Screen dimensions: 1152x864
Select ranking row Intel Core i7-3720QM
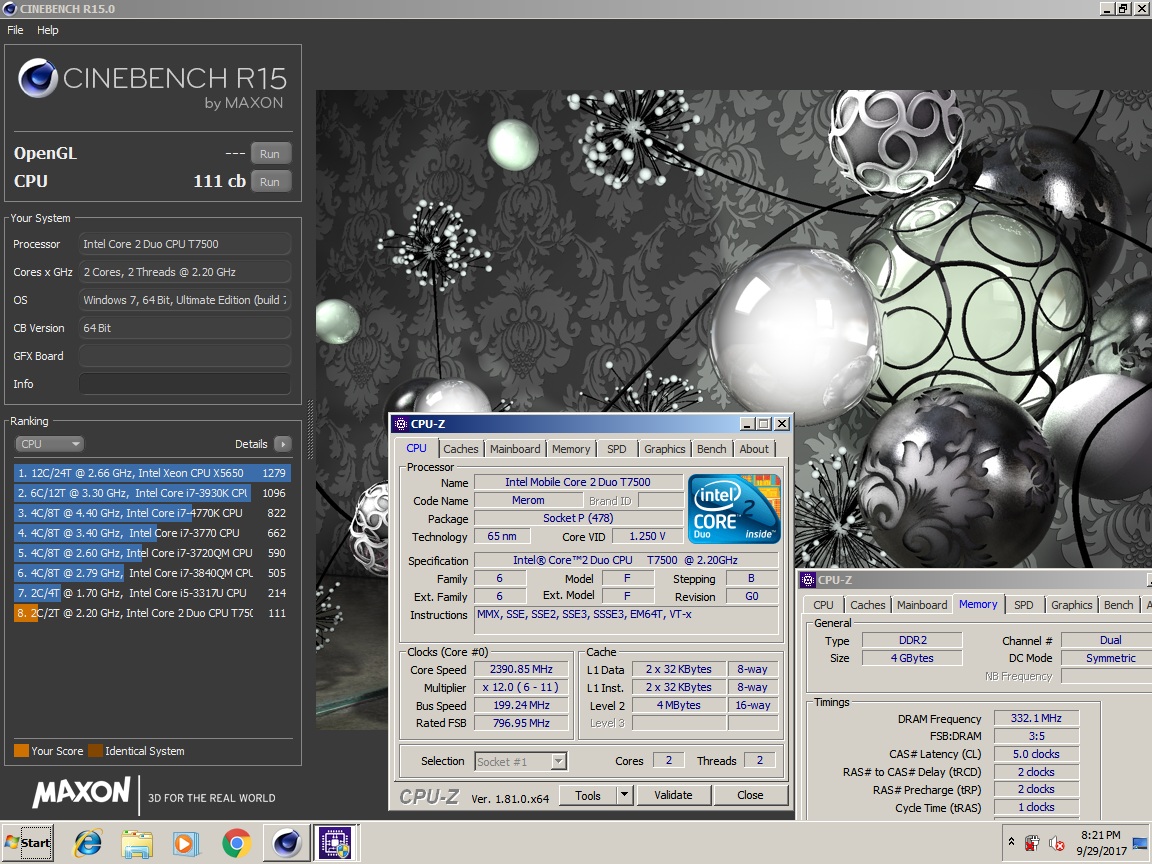pyautogui.click(x=152, y=552)
